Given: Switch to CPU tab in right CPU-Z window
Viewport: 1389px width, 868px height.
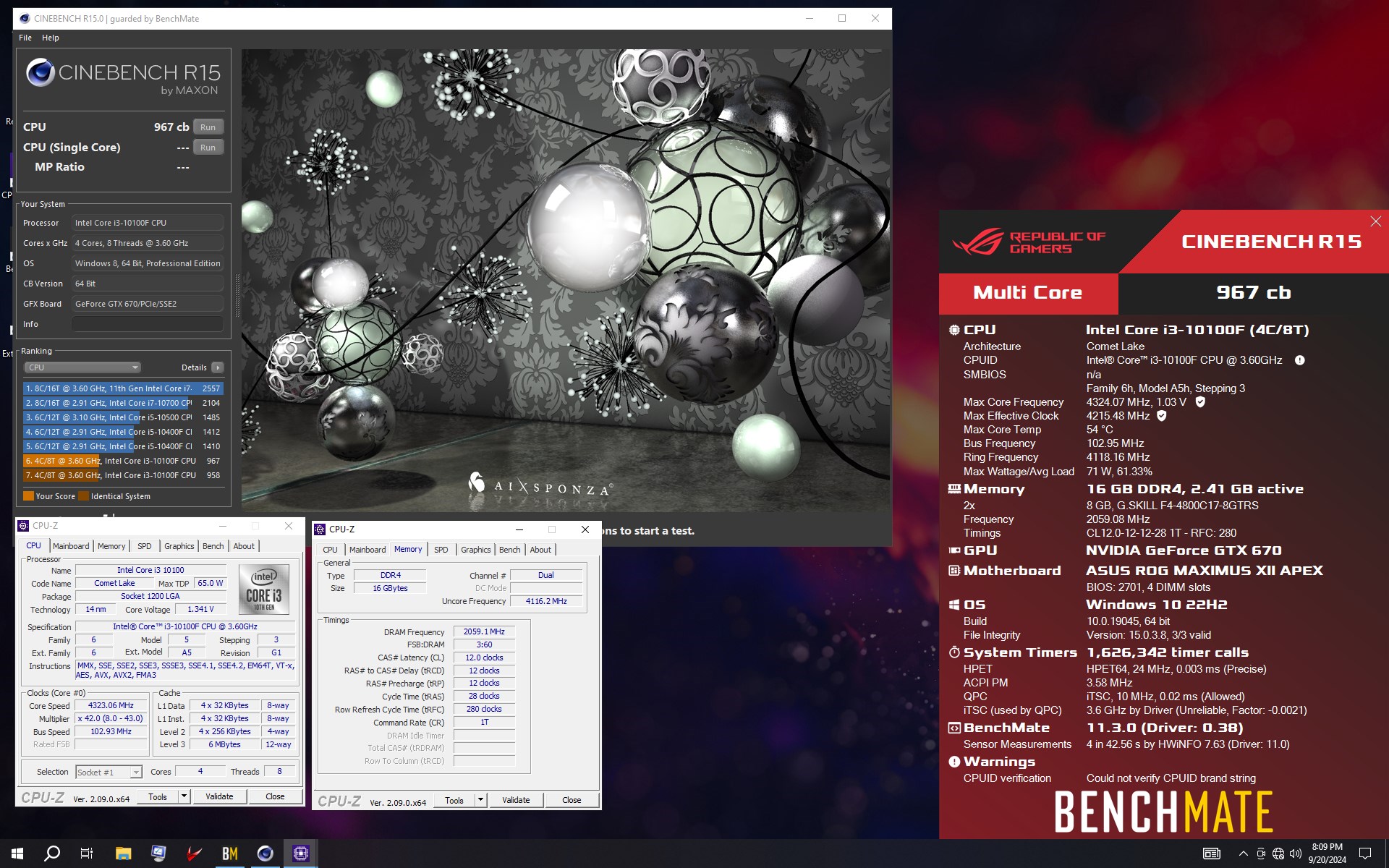Looking at the screenshot, I should click(x=330, y=550).
